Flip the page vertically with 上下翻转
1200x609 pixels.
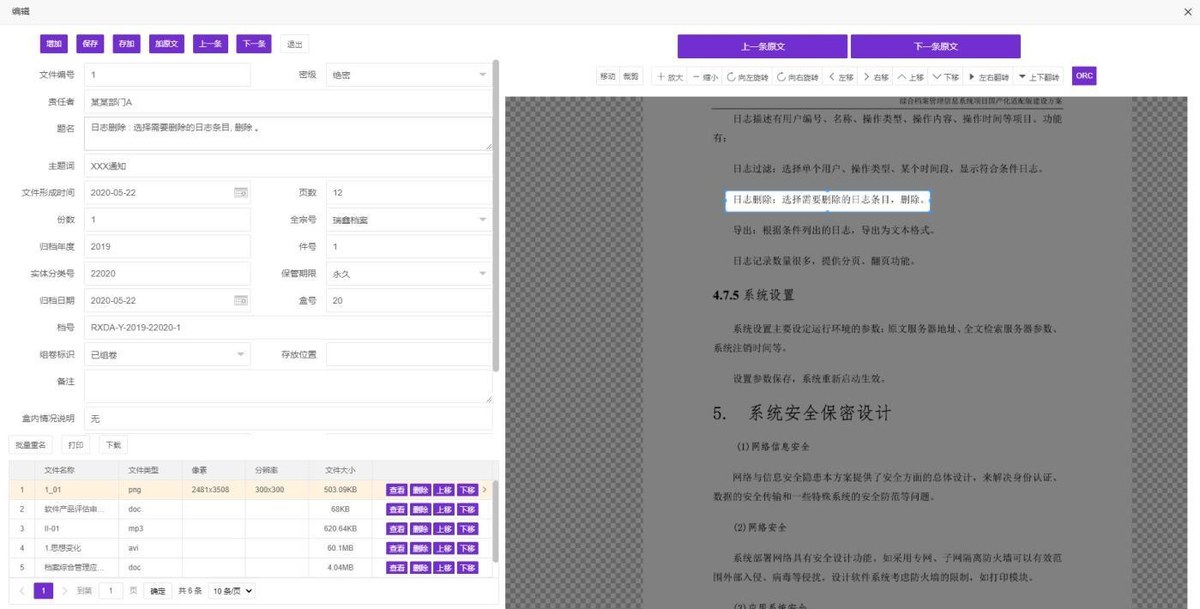(x=1038, y=76)
